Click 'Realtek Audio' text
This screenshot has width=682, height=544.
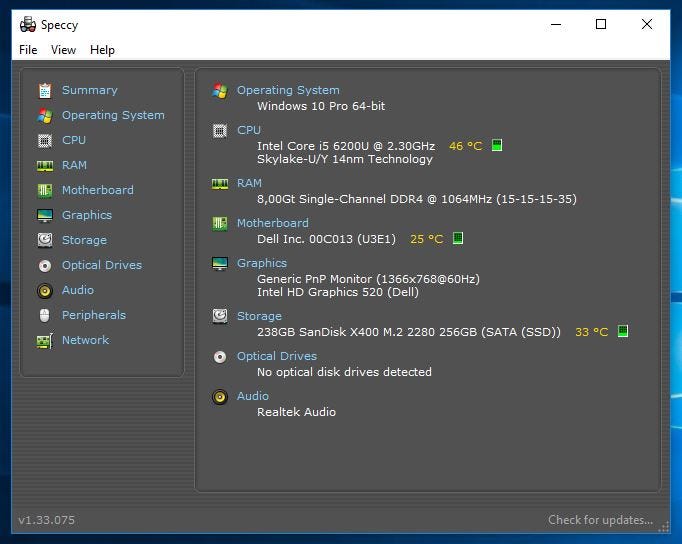[x=296, y=412]
